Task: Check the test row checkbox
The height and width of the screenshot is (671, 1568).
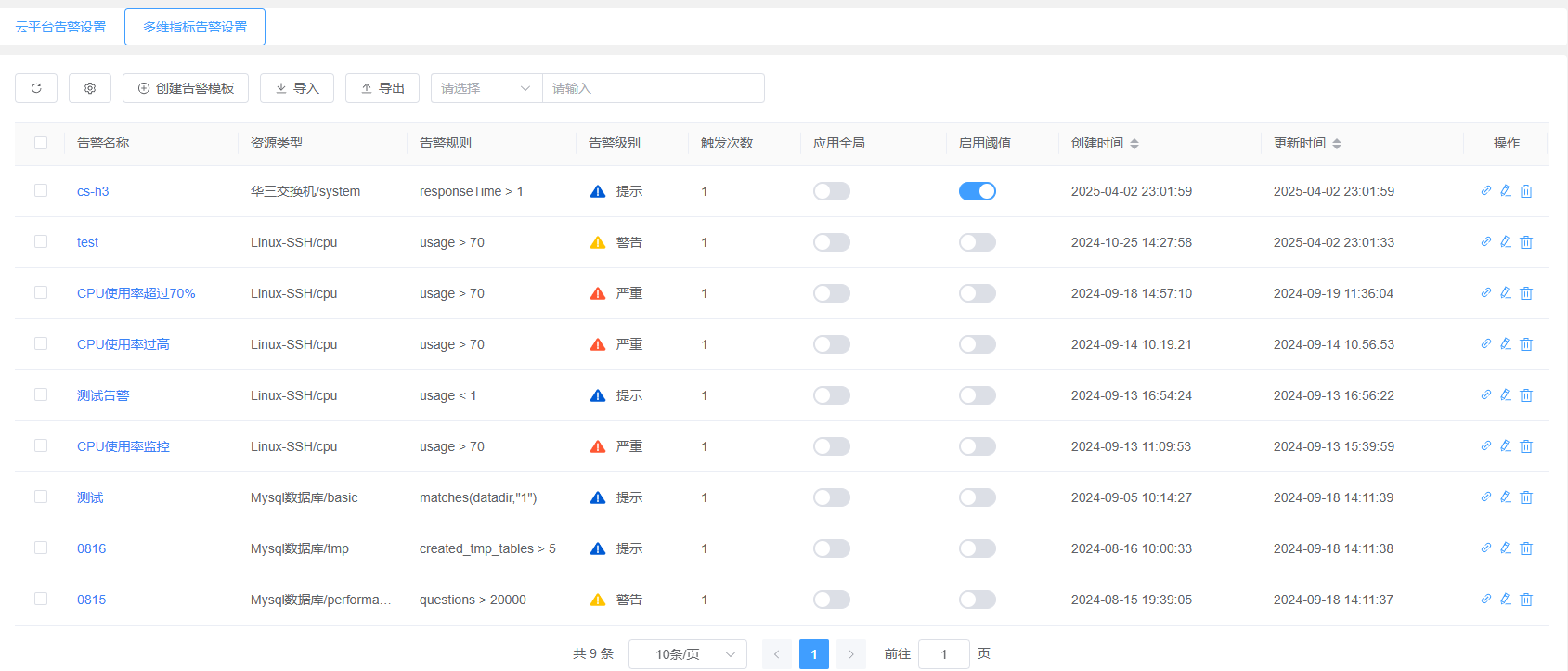Action: point(41,241)
